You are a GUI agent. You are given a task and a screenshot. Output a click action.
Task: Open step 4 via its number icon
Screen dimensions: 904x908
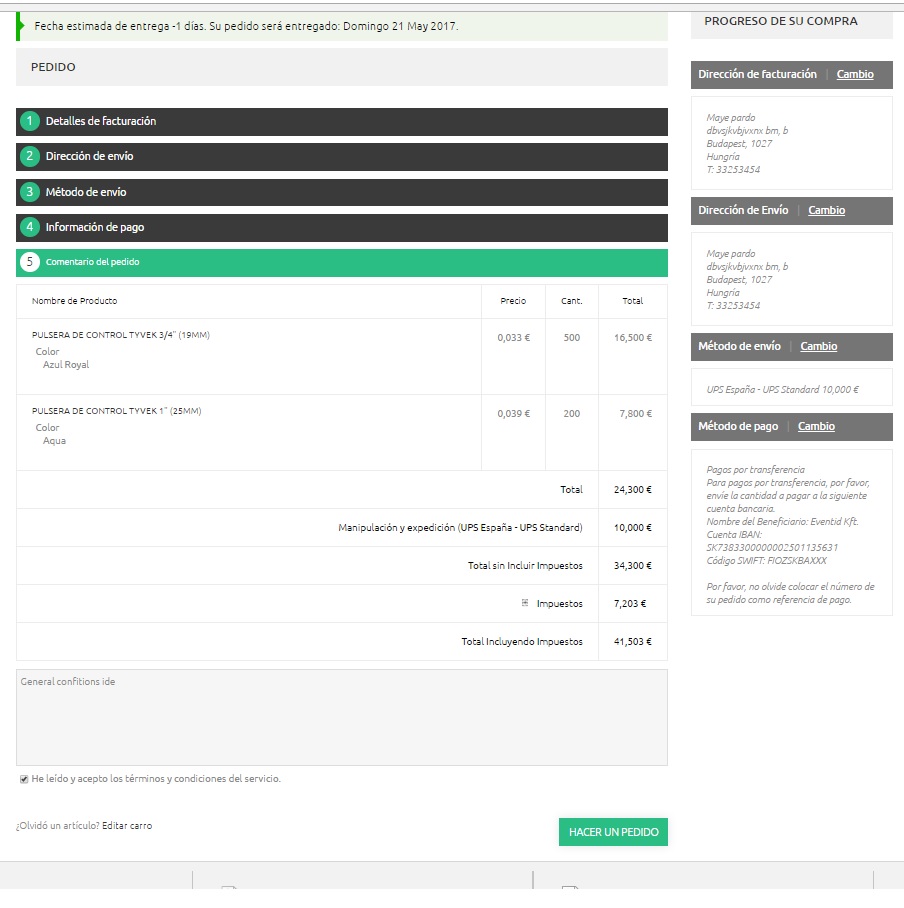pos(30,227)
